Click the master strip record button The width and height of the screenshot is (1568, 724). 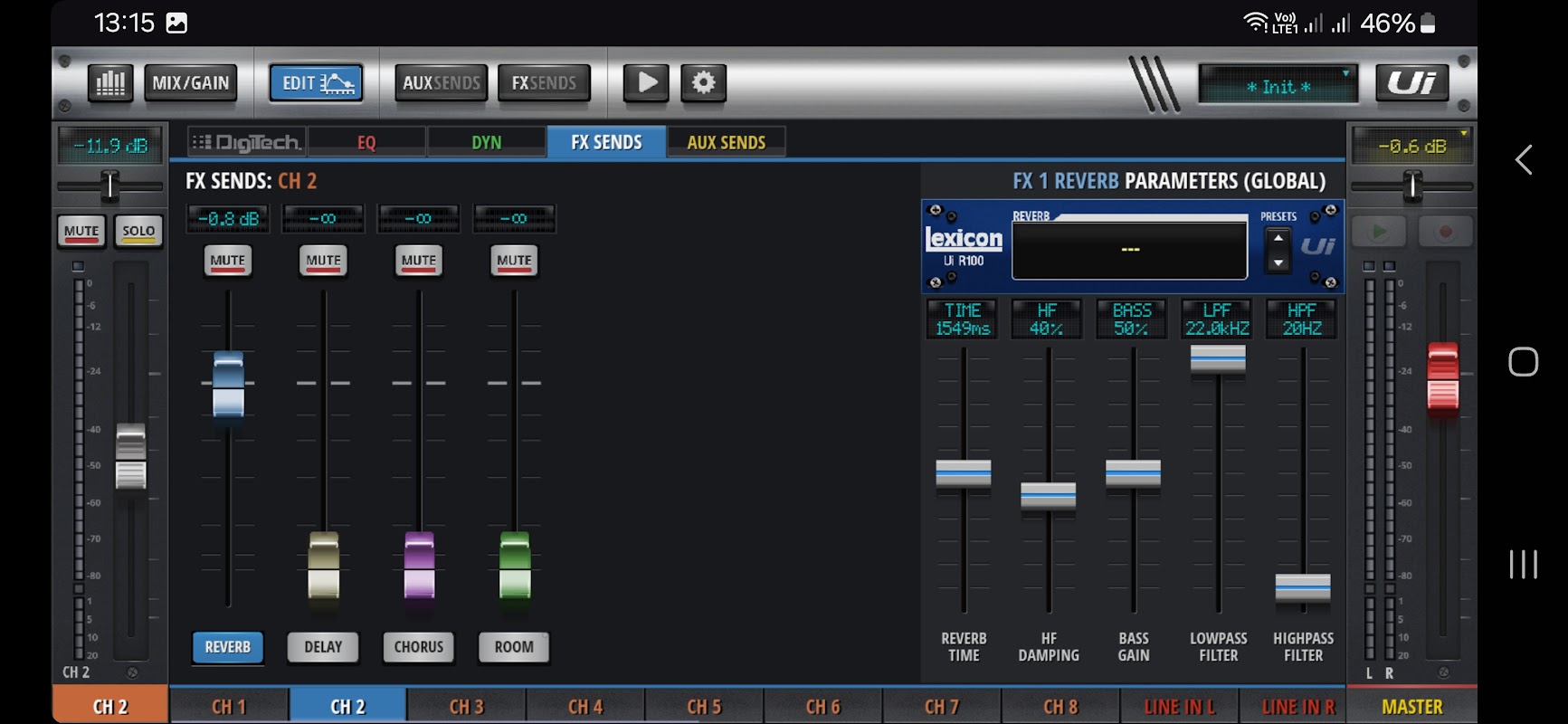(1445, 232)
